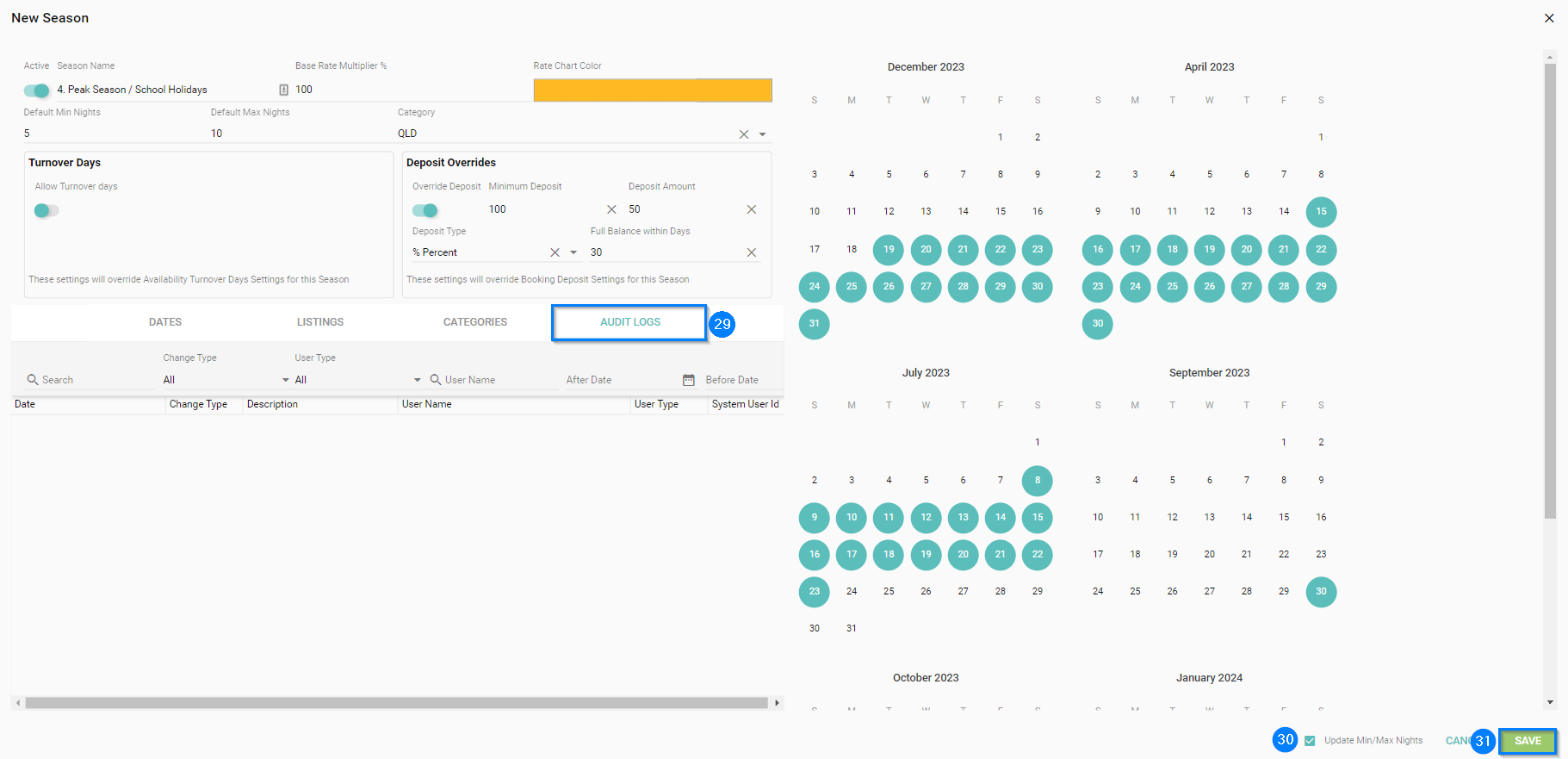Click the note icon beside Season Name
This screenshot has width=1568, height=759.
pyautogui.click(x=283, y=90)
